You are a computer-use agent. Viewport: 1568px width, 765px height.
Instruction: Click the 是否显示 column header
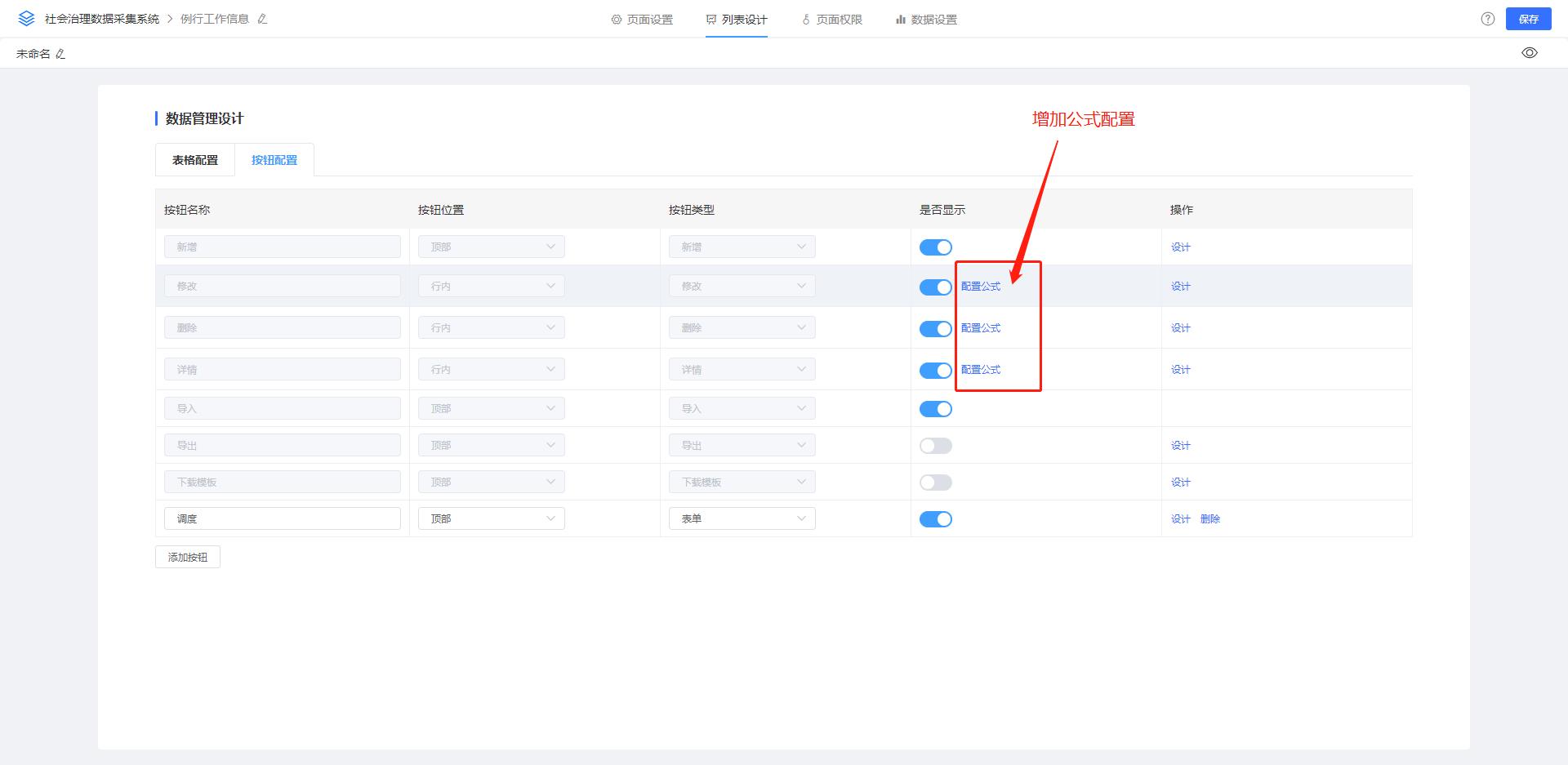pyautogui.click(x=942, y=210)
